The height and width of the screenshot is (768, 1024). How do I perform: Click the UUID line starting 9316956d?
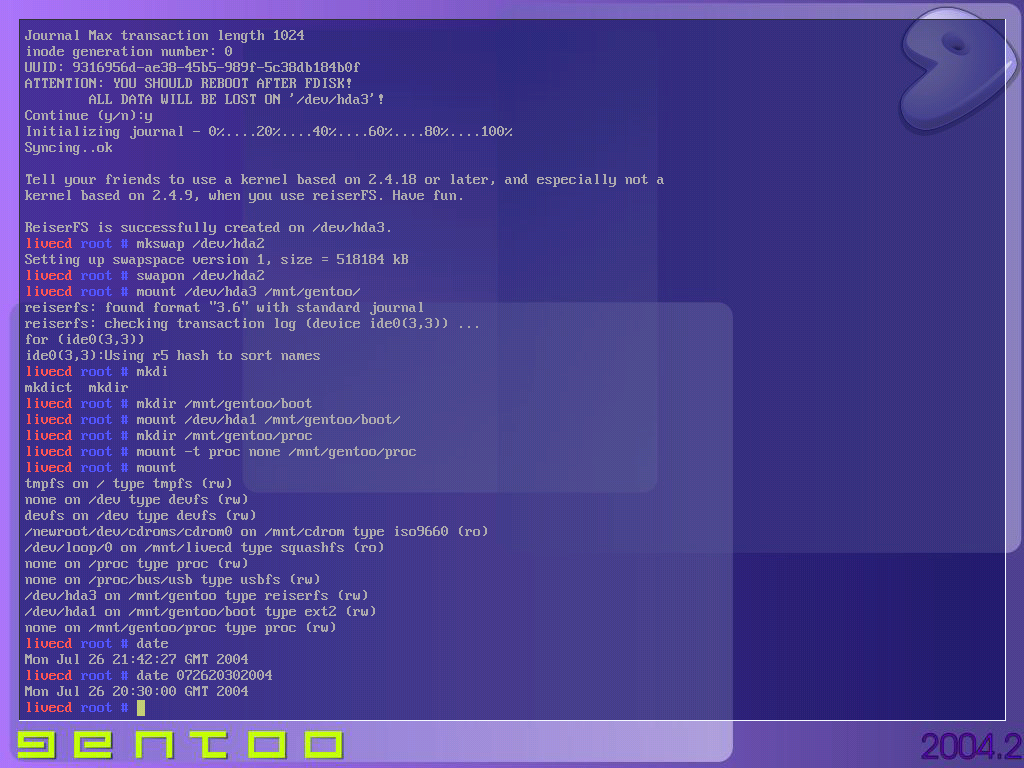coord(192,68)
